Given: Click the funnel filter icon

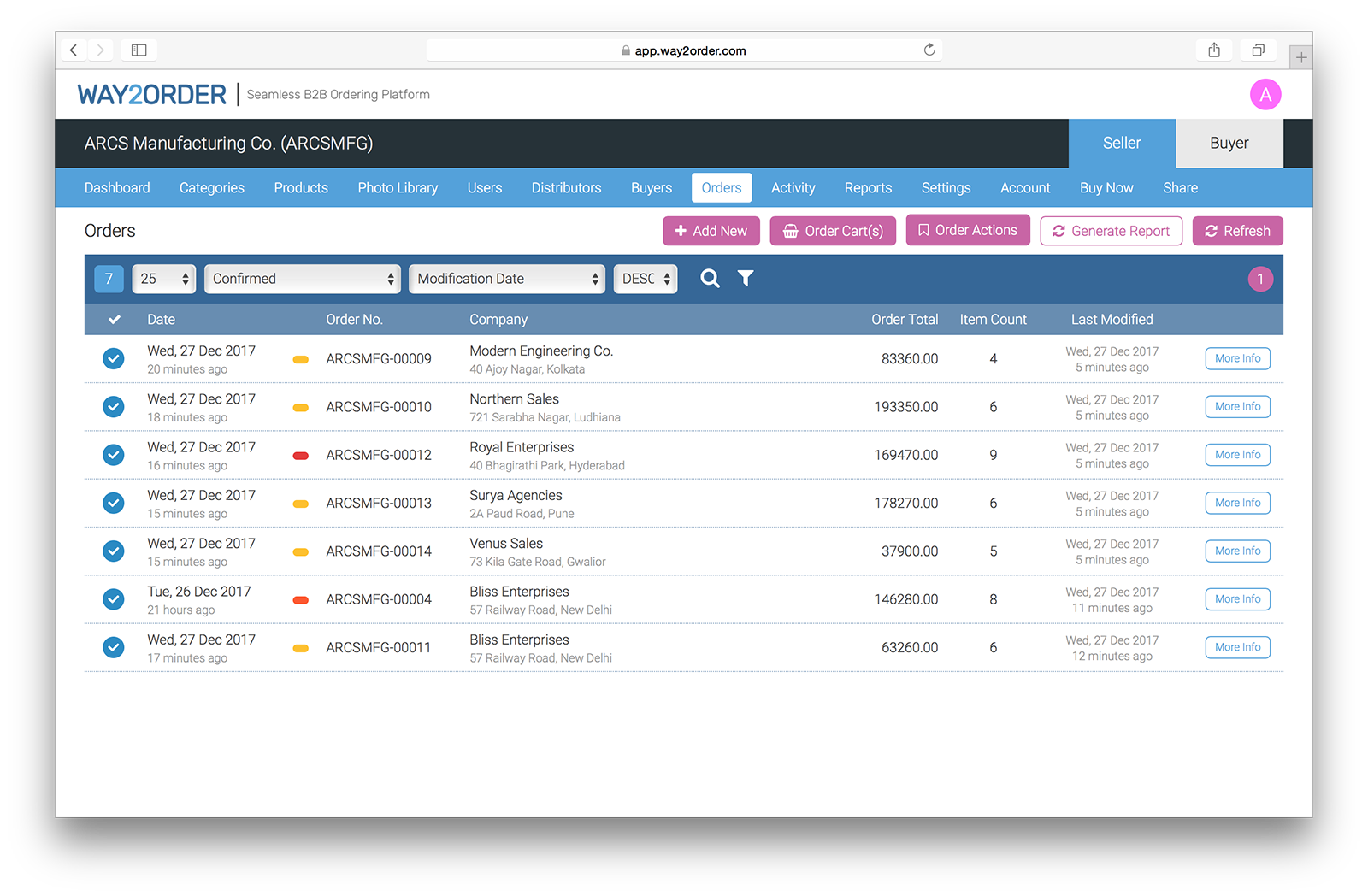Looking at the screenshot, I should click(x=746, y=279).
